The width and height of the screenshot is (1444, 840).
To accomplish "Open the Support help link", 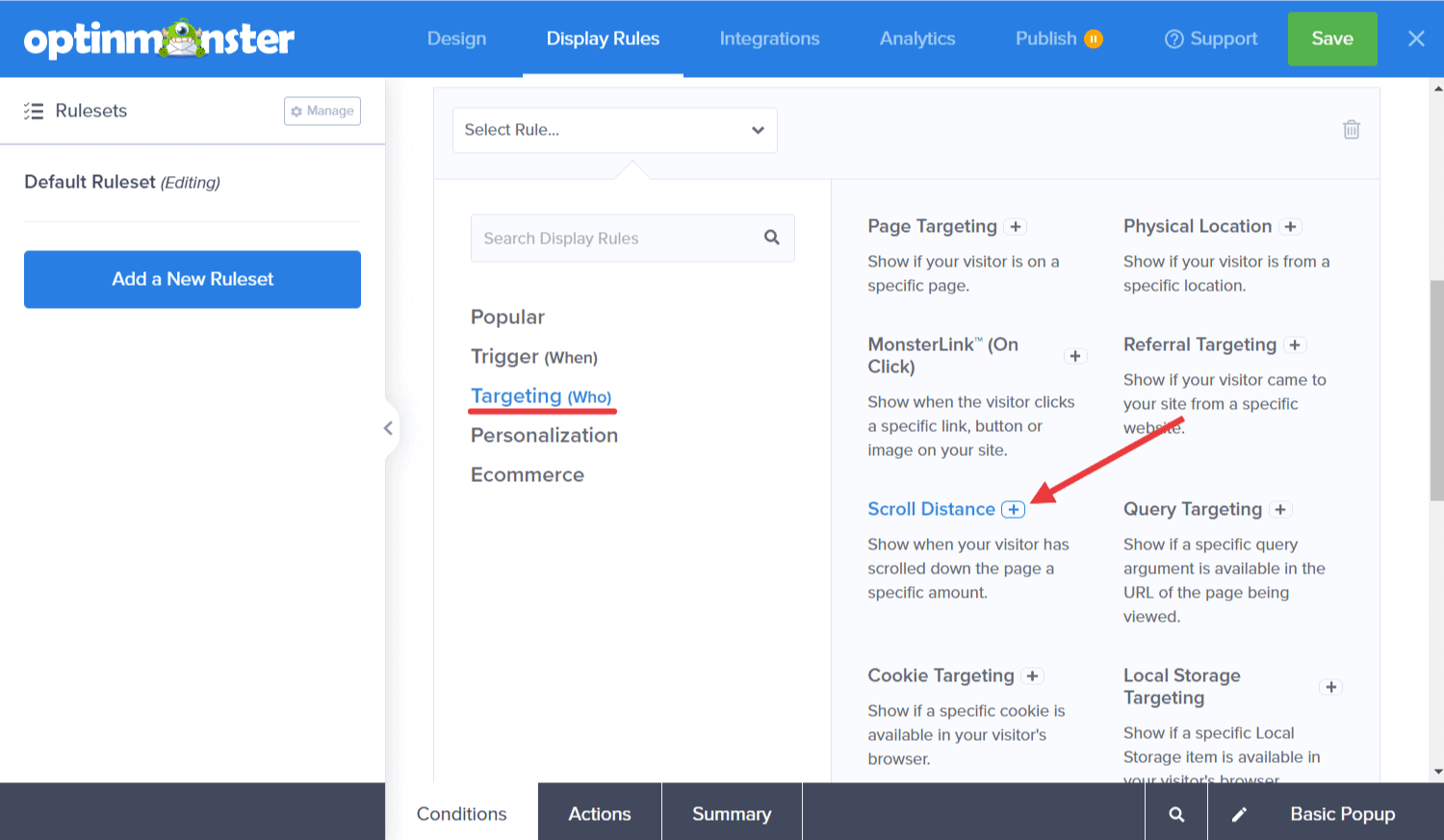I will tap(1211, 38).
